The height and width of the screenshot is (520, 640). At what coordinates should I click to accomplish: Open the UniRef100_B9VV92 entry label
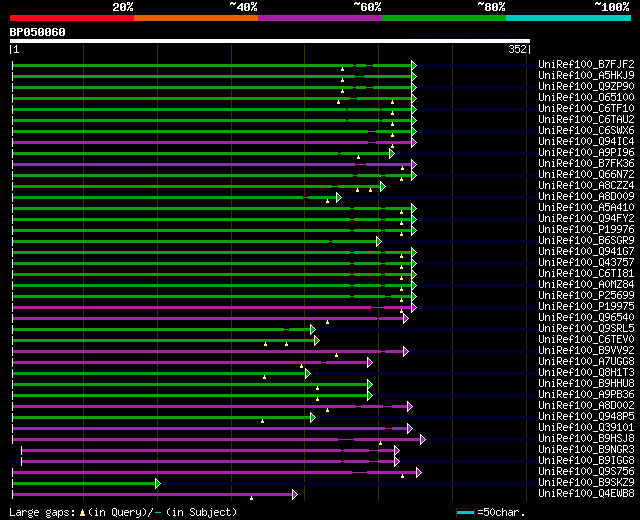coord(586,351)
